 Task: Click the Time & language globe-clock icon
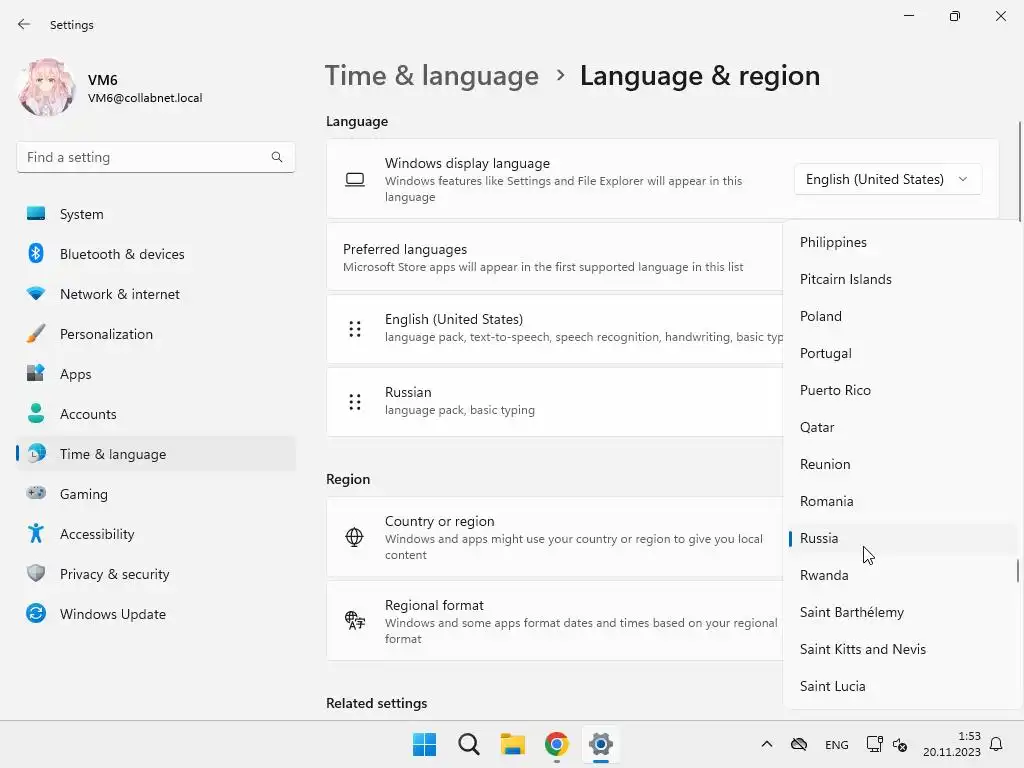click(x=36, y=453)
